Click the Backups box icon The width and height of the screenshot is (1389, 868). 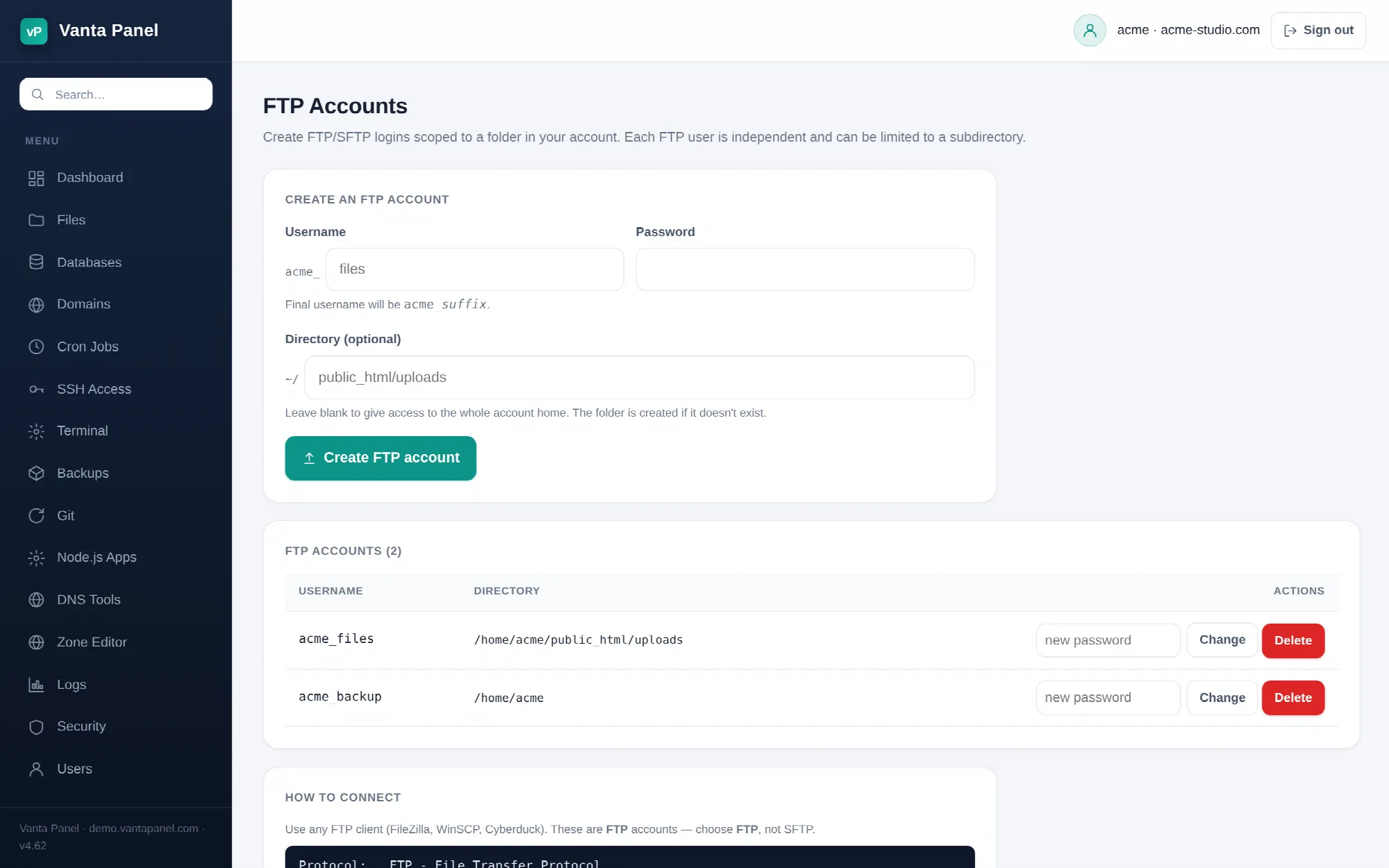[36, 474]
